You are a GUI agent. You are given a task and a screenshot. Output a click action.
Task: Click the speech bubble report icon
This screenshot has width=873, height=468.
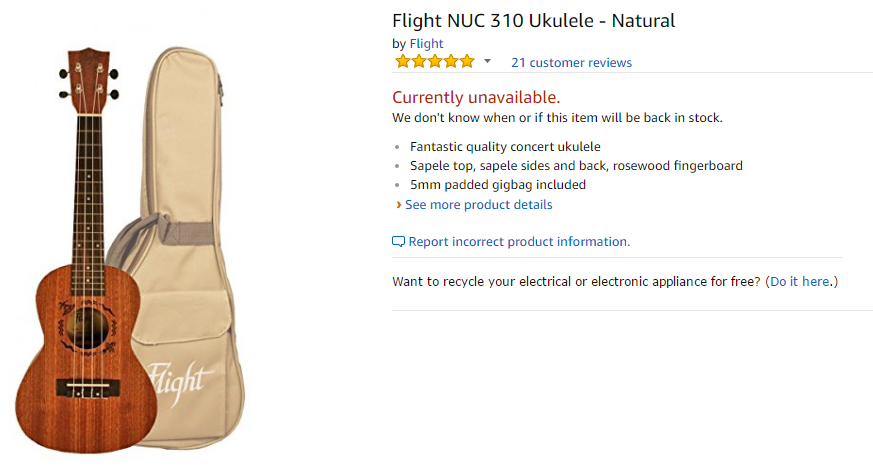pos(398,242)
